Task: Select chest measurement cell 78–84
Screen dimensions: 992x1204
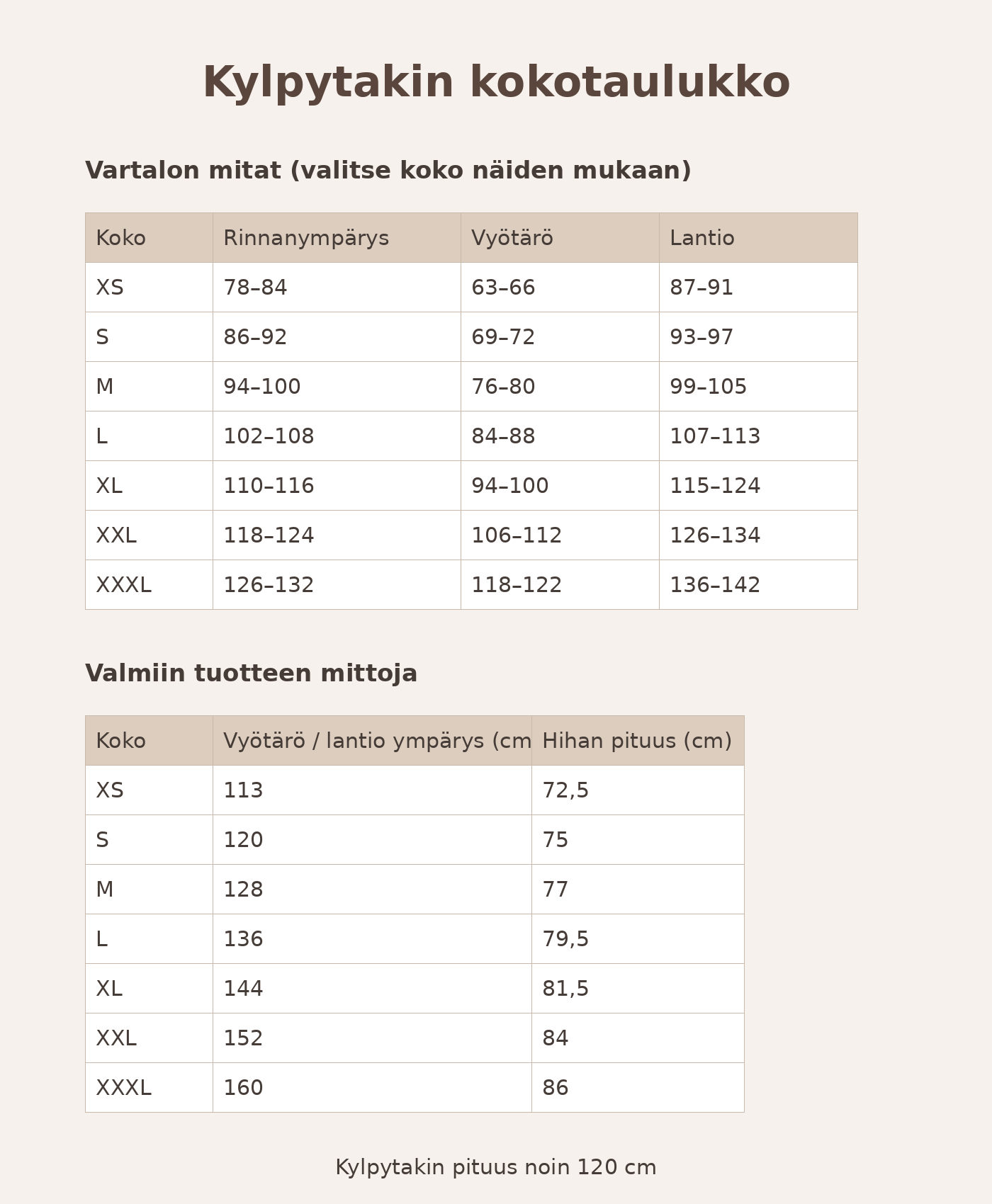Action: pyautogui.click(x=255, y=288)
